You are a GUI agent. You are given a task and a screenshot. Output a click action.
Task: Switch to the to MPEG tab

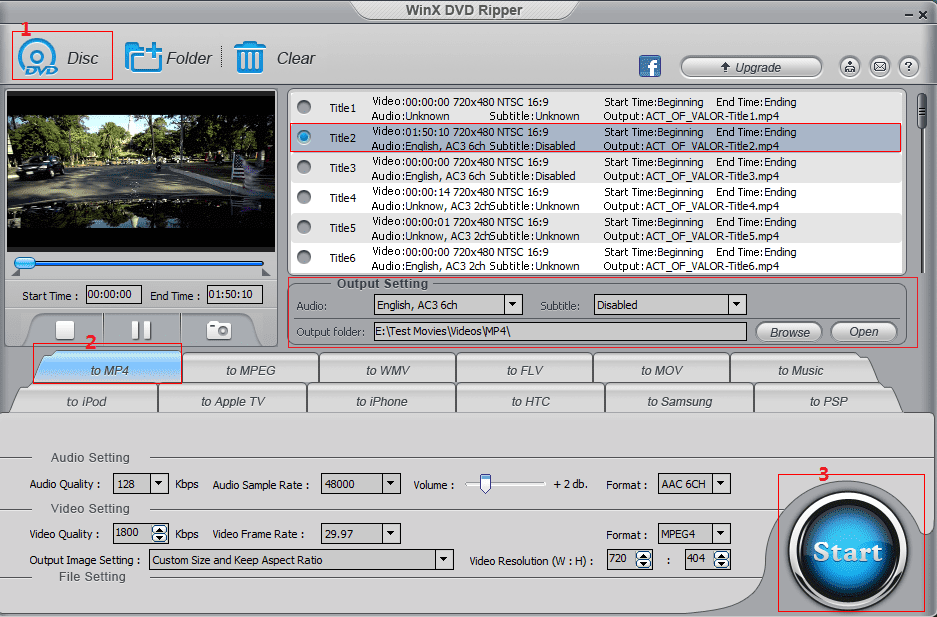[x=250, y=370]
